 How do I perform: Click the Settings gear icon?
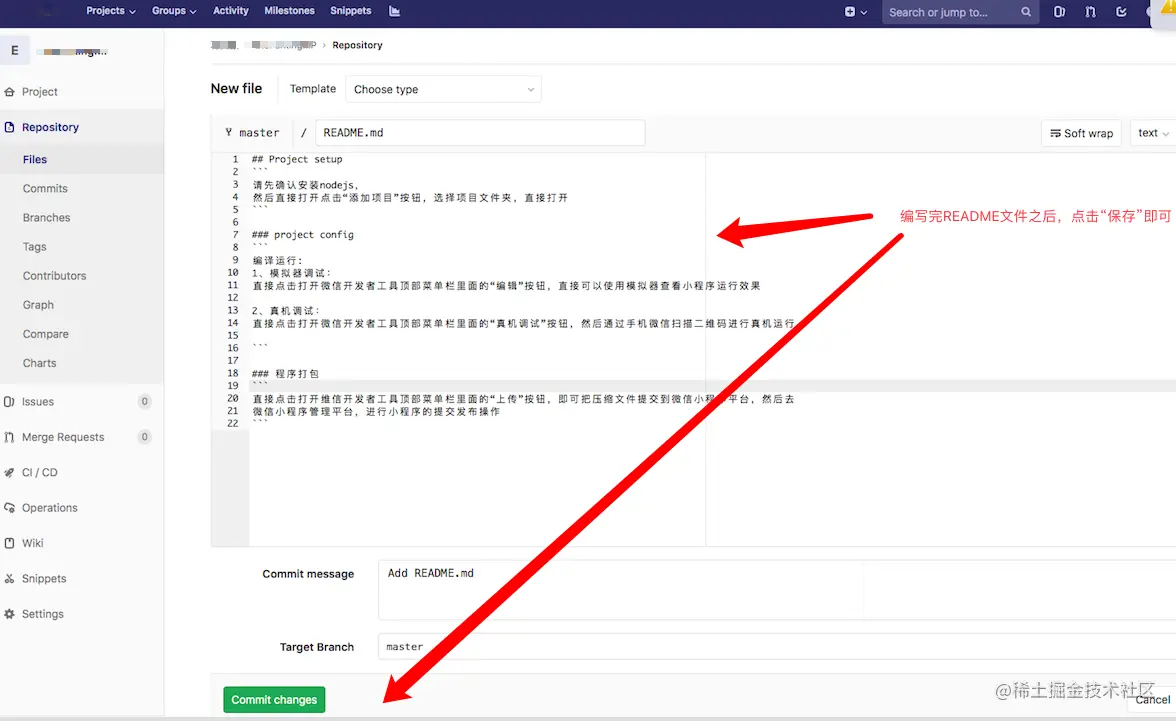pos(9,614)
